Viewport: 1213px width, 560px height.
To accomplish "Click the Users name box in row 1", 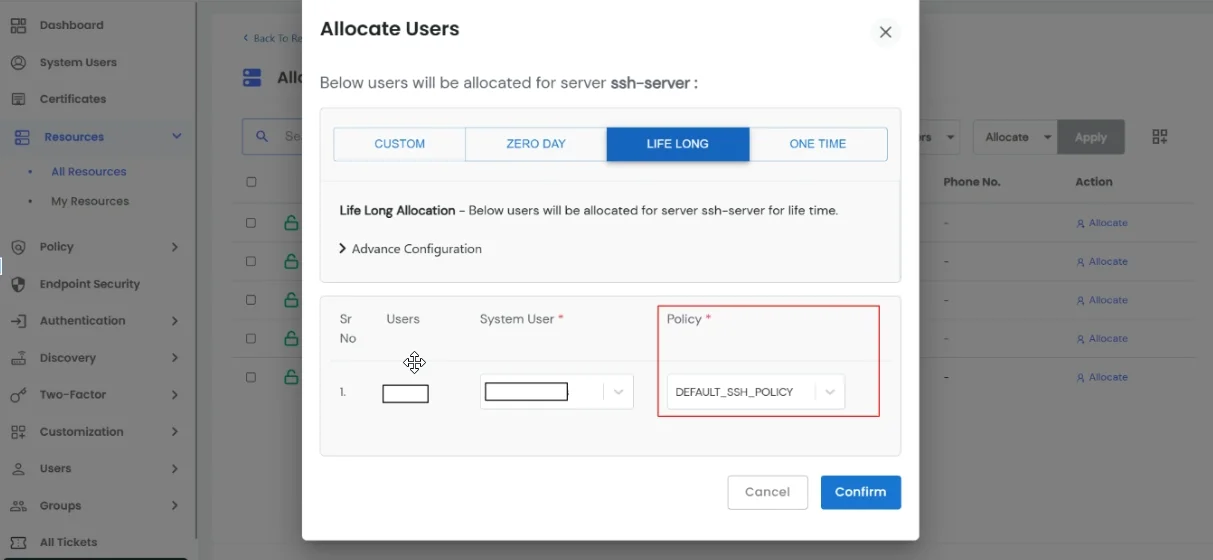I will click(405, 394).
